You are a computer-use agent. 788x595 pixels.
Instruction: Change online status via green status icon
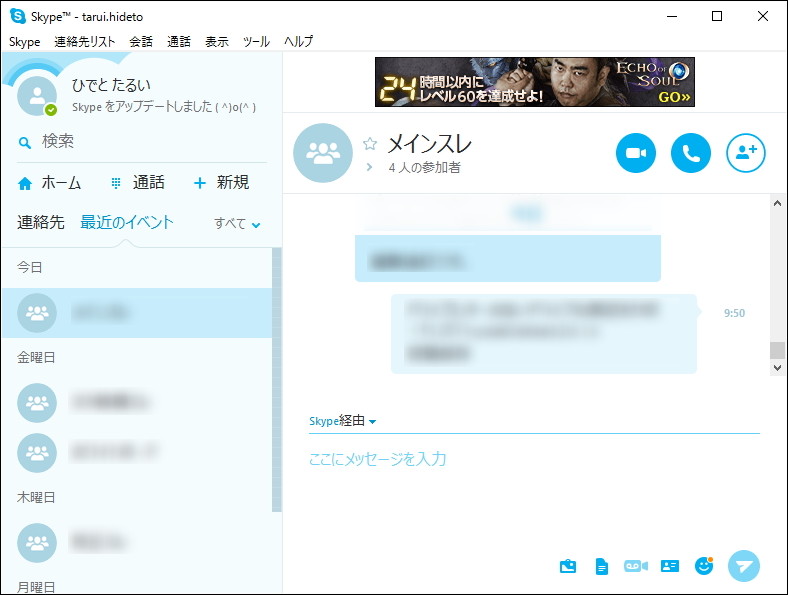[51, 110]
